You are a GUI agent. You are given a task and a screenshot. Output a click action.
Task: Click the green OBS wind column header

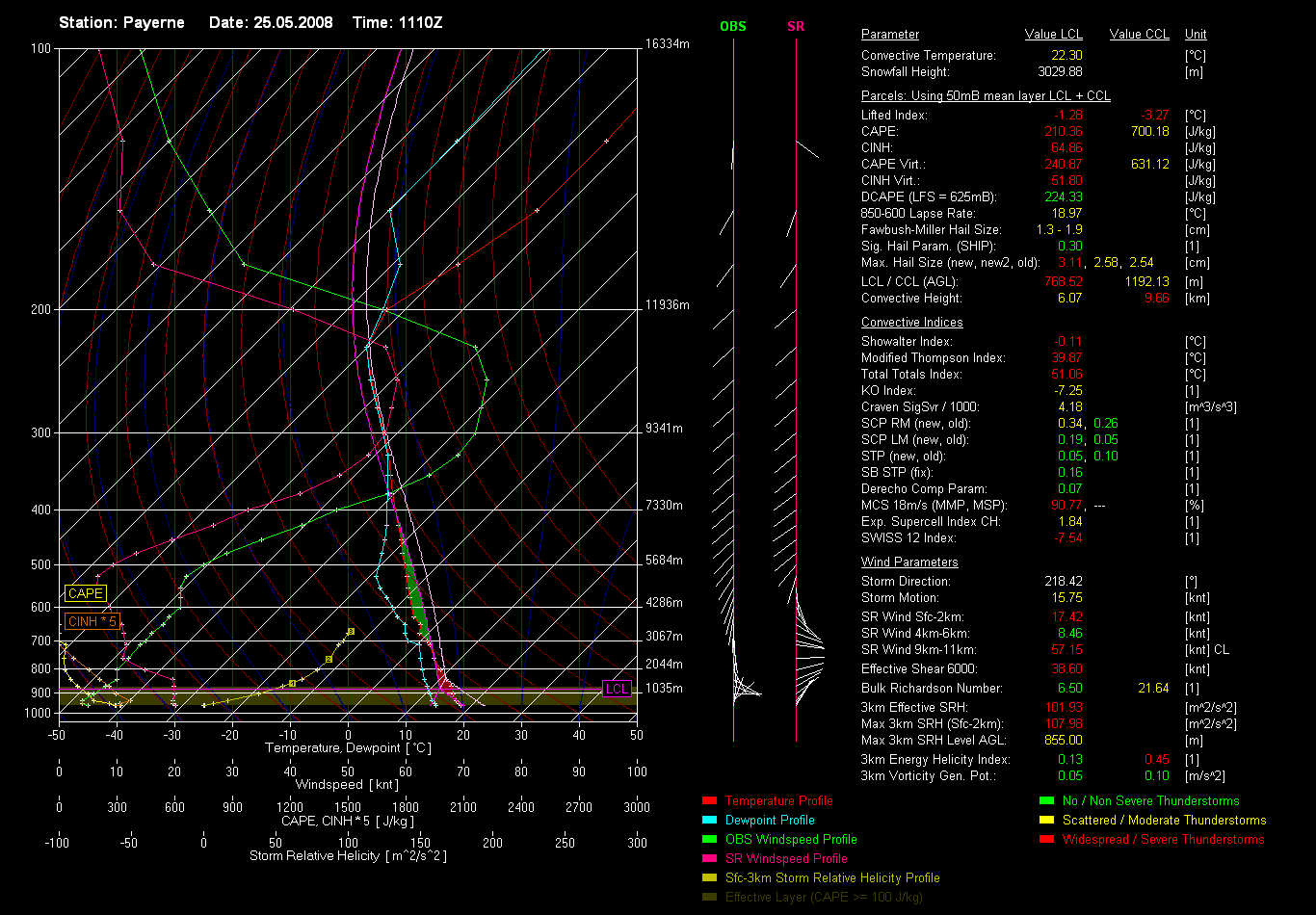[x=733, y=26]
